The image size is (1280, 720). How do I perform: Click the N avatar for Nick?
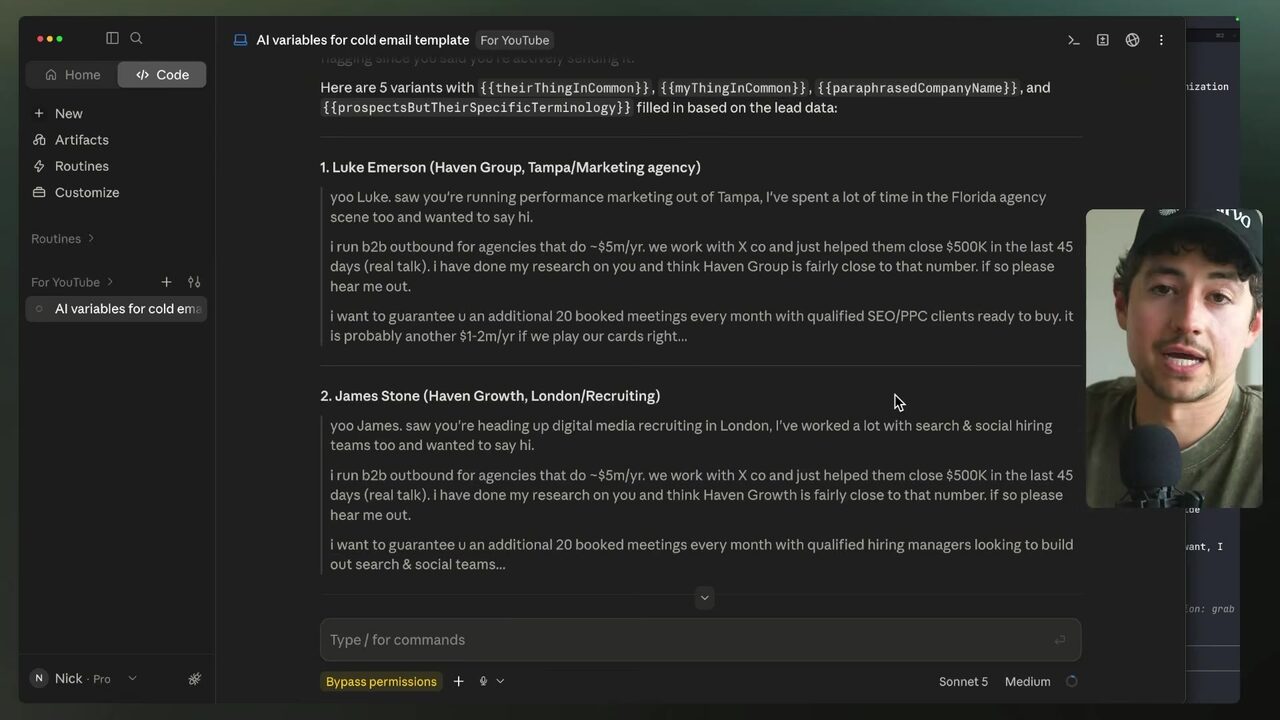click(x=39, y=679)
